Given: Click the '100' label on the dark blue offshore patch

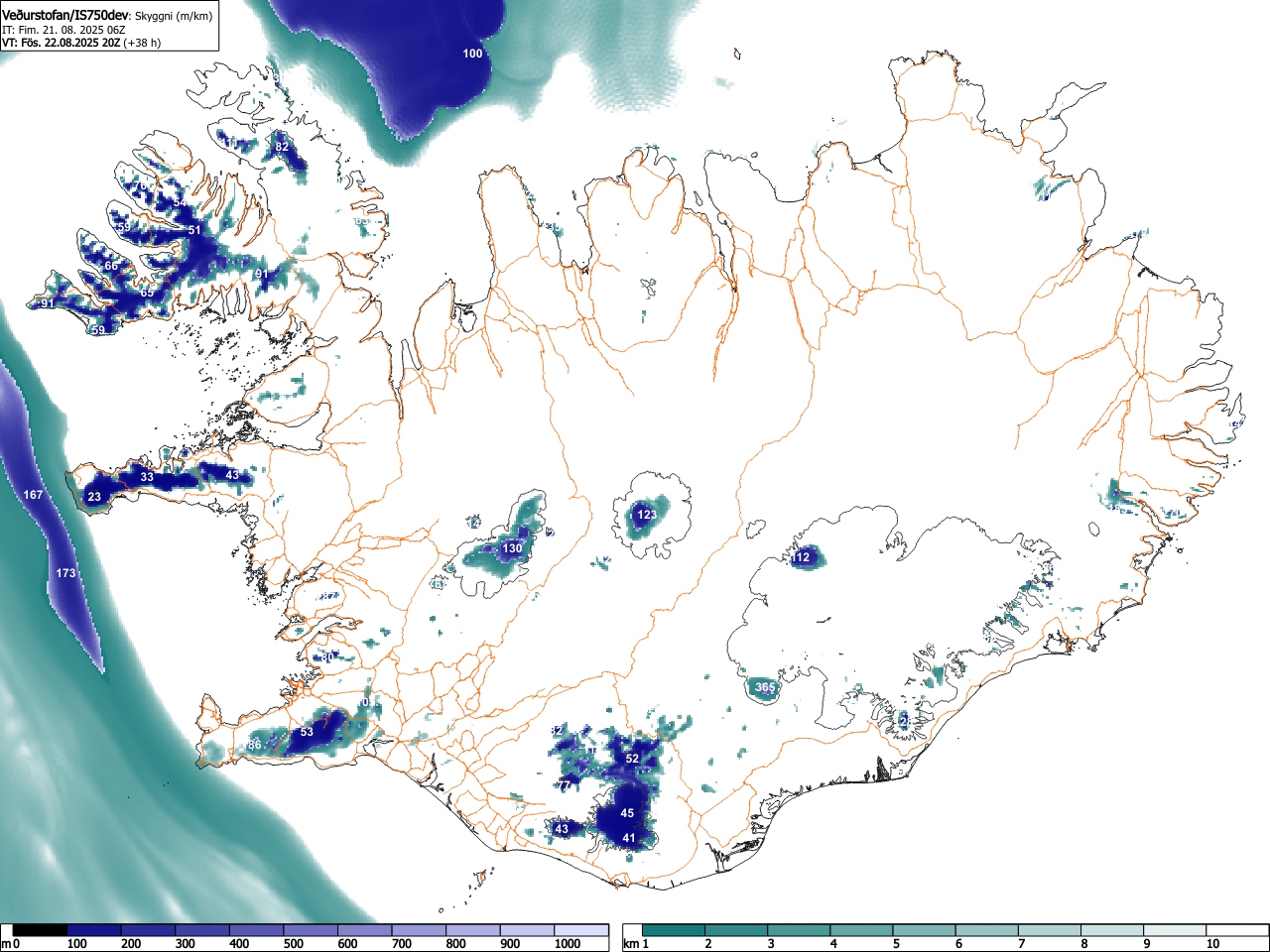Looking at the screenshot, I should point(472,54).
